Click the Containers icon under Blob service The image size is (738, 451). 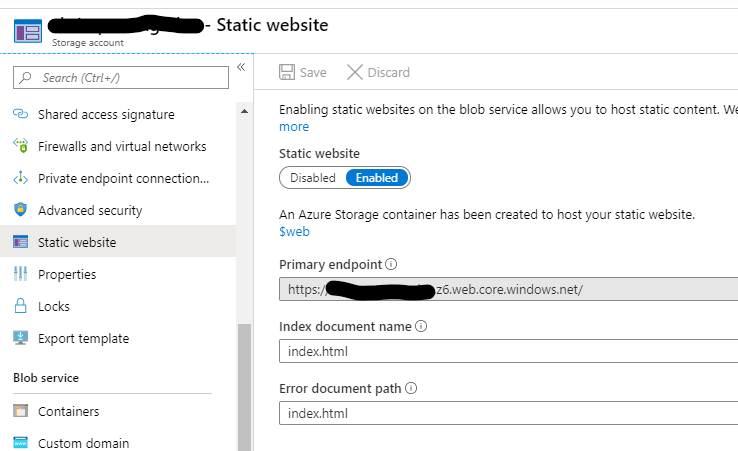coord(20,411)
